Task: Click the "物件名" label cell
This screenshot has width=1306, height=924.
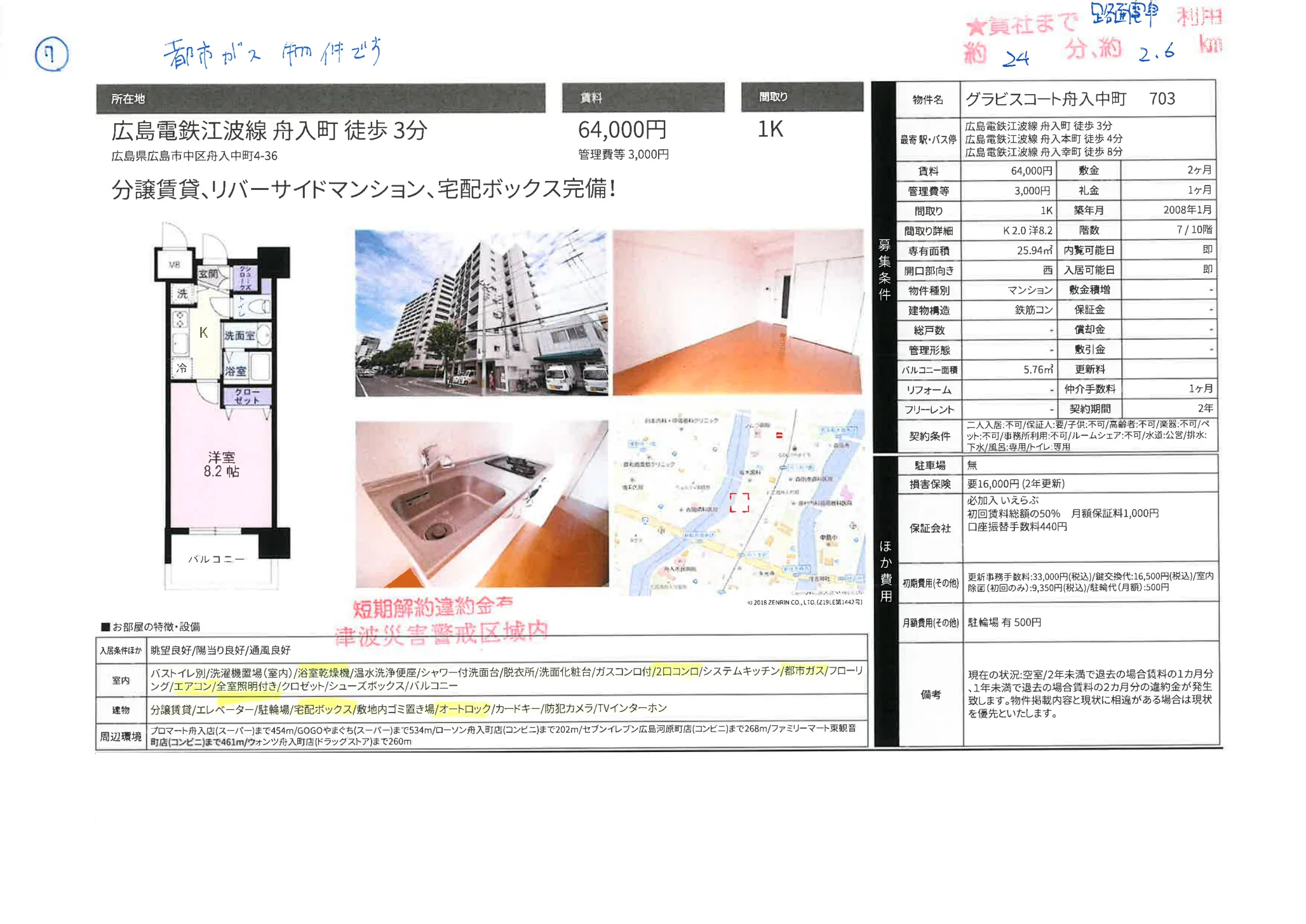Action: (928, 100)
